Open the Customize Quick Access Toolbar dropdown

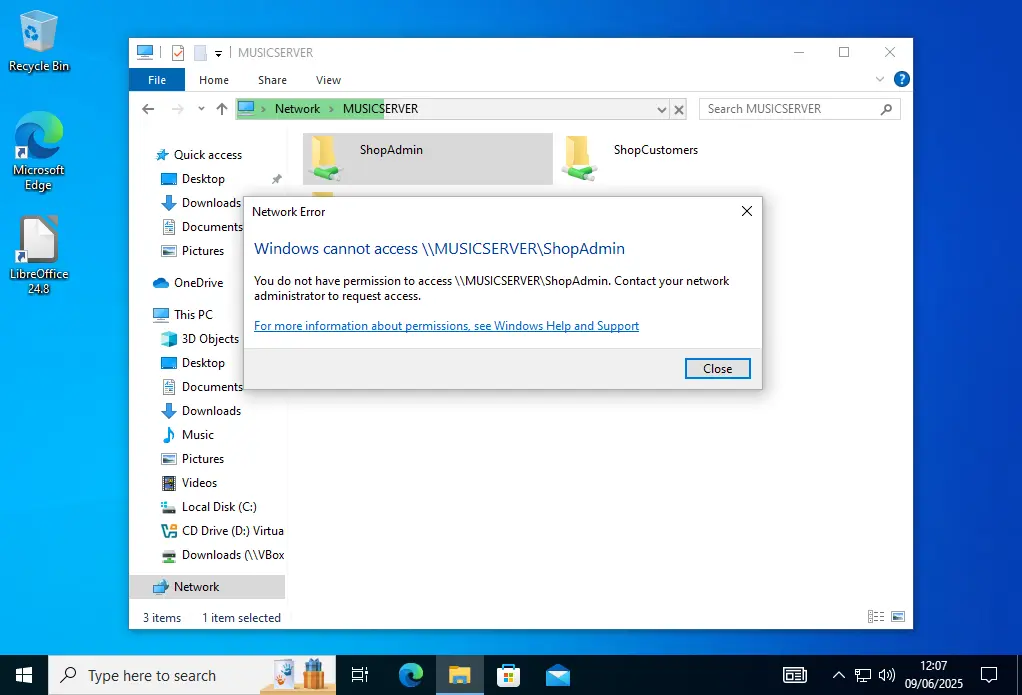pos(218,52)
